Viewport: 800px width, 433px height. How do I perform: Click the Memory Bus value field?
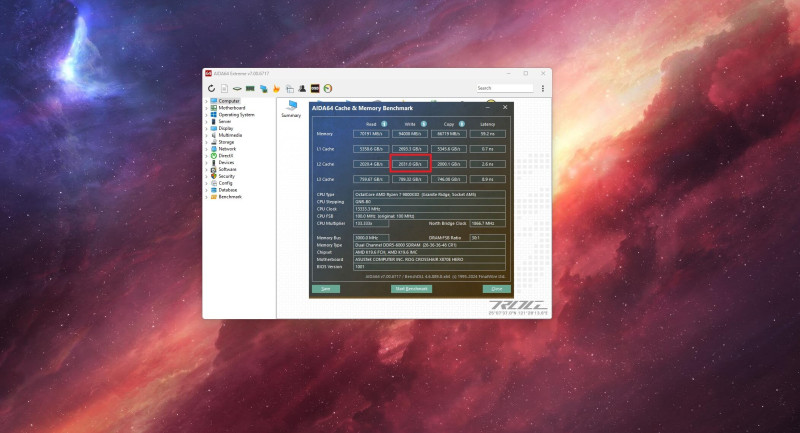point(371,238)
